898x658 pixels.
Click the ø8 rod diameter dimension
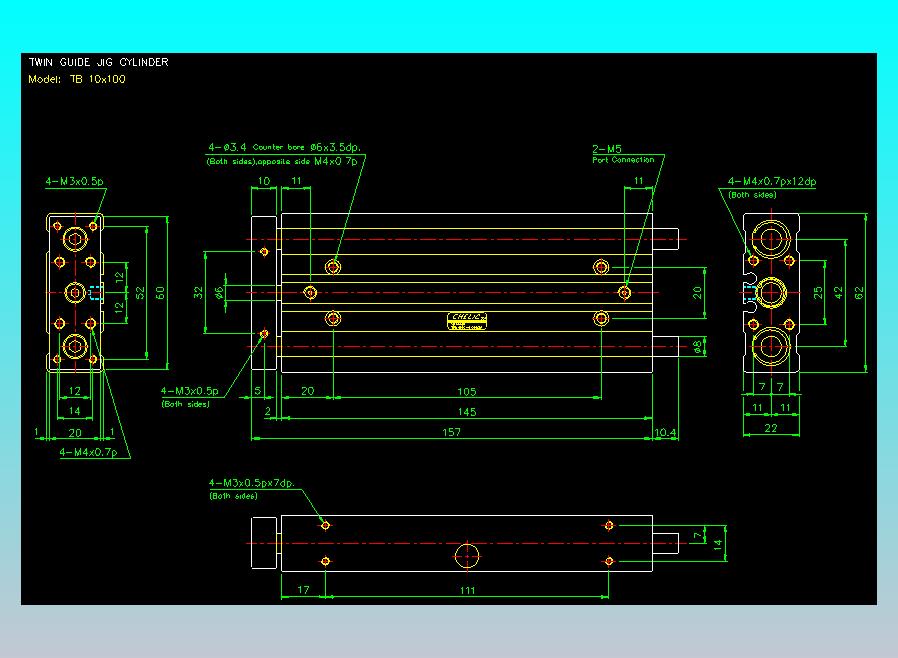pos(699,345)
